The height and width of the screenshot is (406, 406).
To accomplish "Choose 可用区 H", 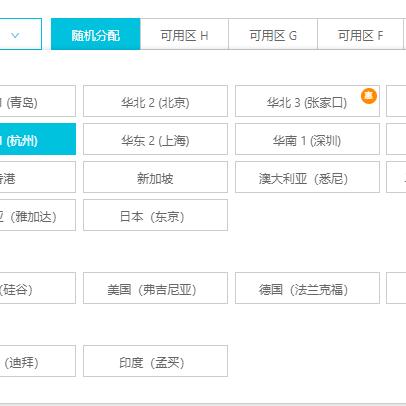I will (184, 34).
